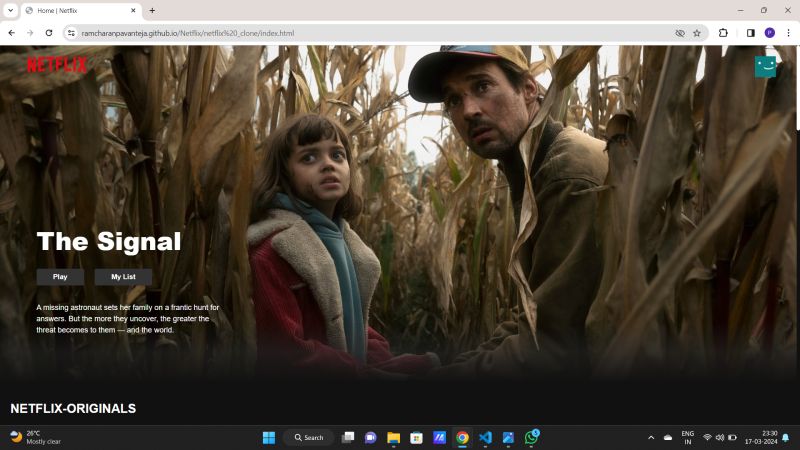
Task: Click the crossed-out eye icon in the address bar
Action: point(680,33)
